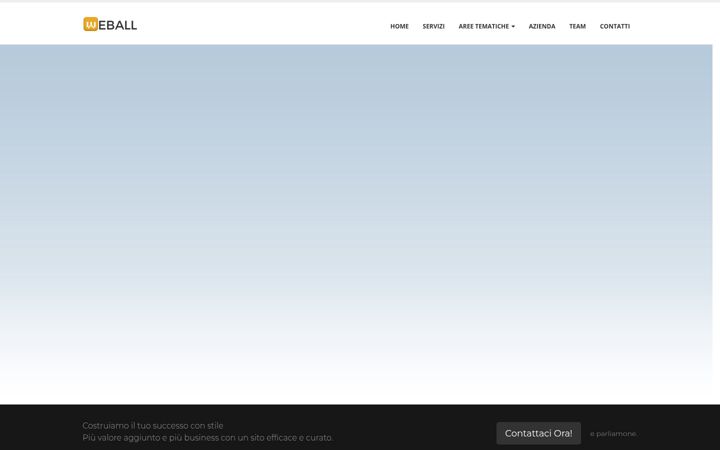Expand the Aree Tematiche dropdown menu
This screenshot has width=720, height=450.
pyautogui.click(x=486, y=26)
